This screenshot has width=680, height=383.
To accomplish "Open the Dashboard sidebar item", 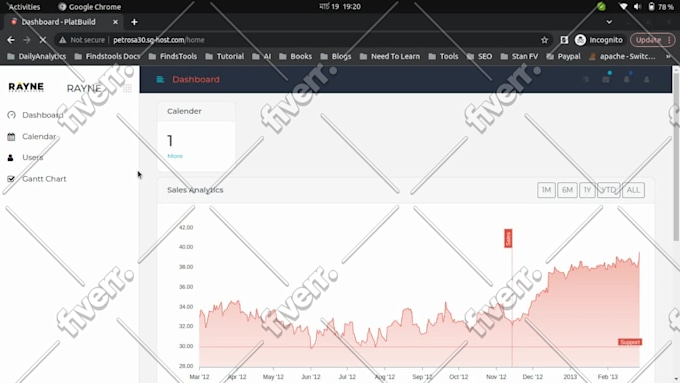I will pyautogui.click(x=42, y=115).
